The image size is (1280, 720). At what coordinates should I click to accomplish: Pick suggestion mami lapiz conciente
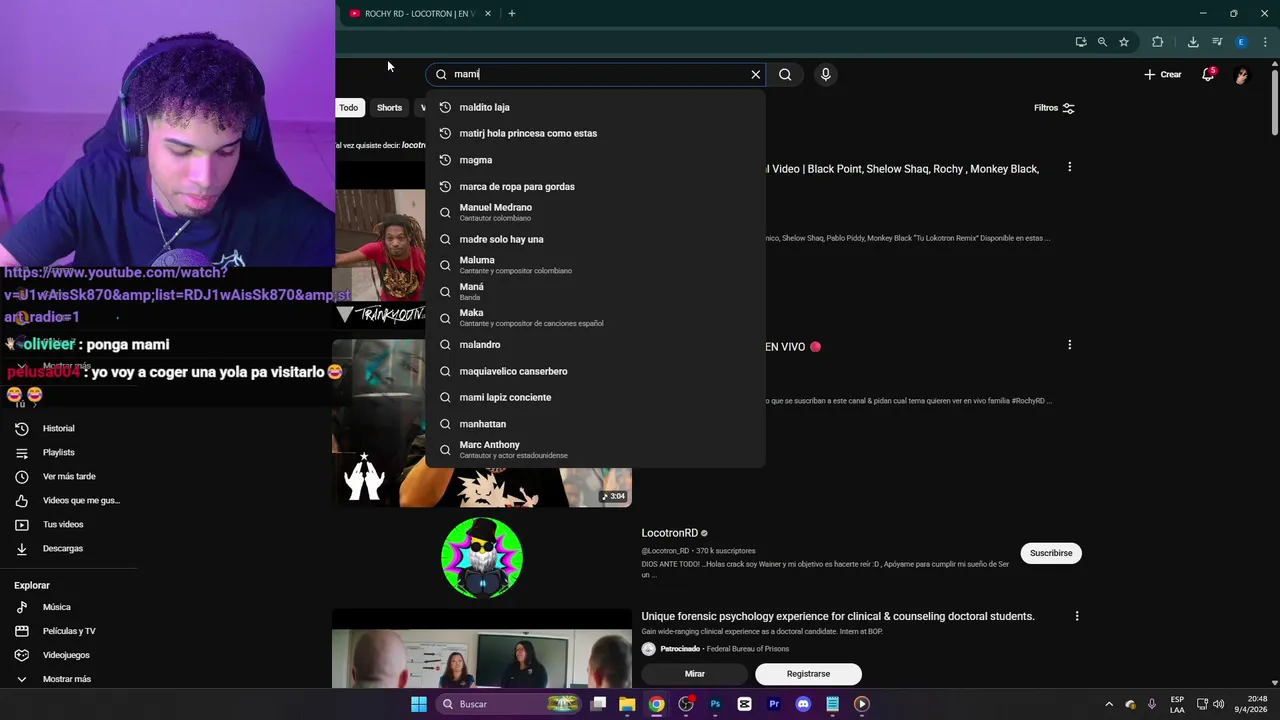tap(595, 397)
